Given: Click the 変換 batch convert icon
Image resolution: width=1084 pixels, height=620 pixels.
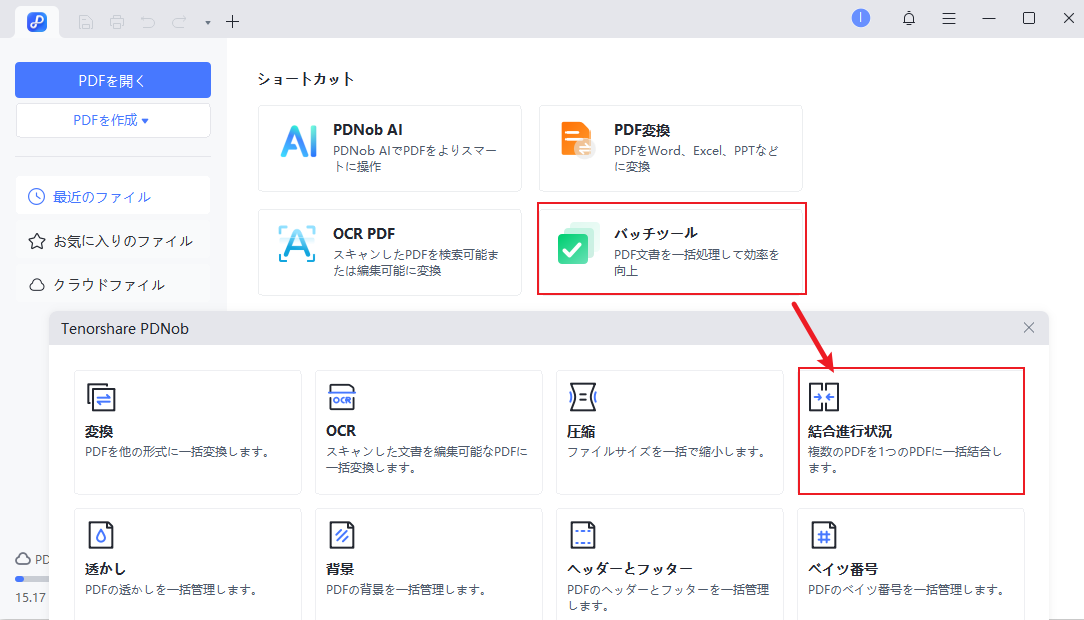Looking at the screenshot, I should coord(101,397).
